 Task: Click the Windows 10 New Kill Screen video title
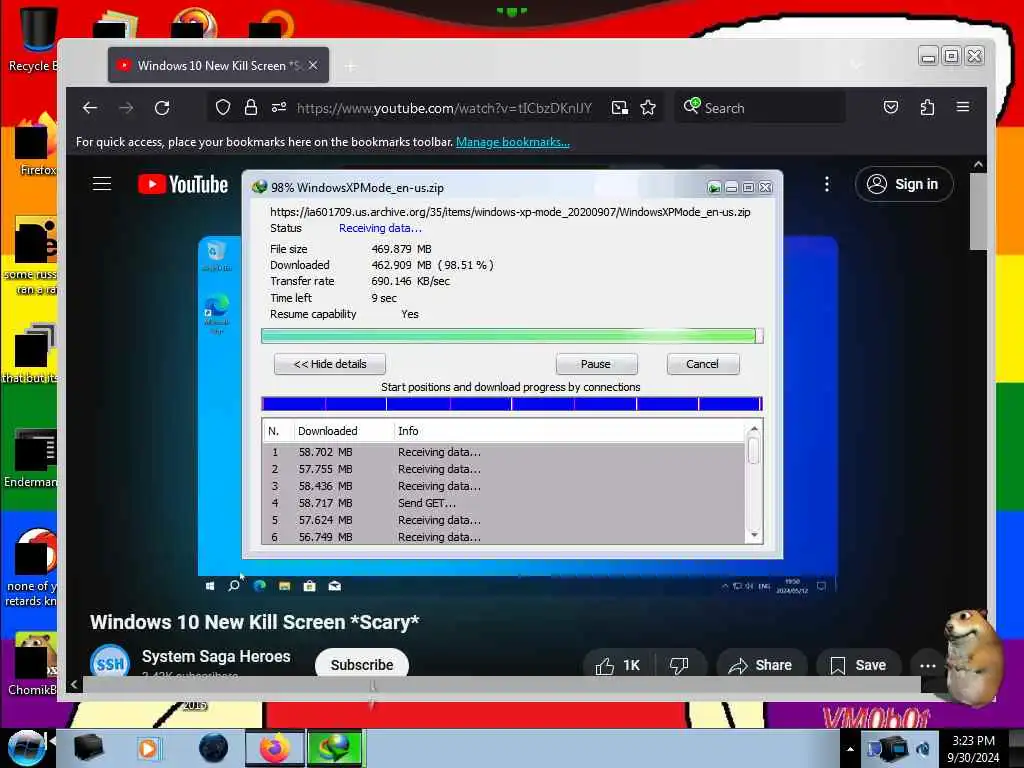click(255, 622)
